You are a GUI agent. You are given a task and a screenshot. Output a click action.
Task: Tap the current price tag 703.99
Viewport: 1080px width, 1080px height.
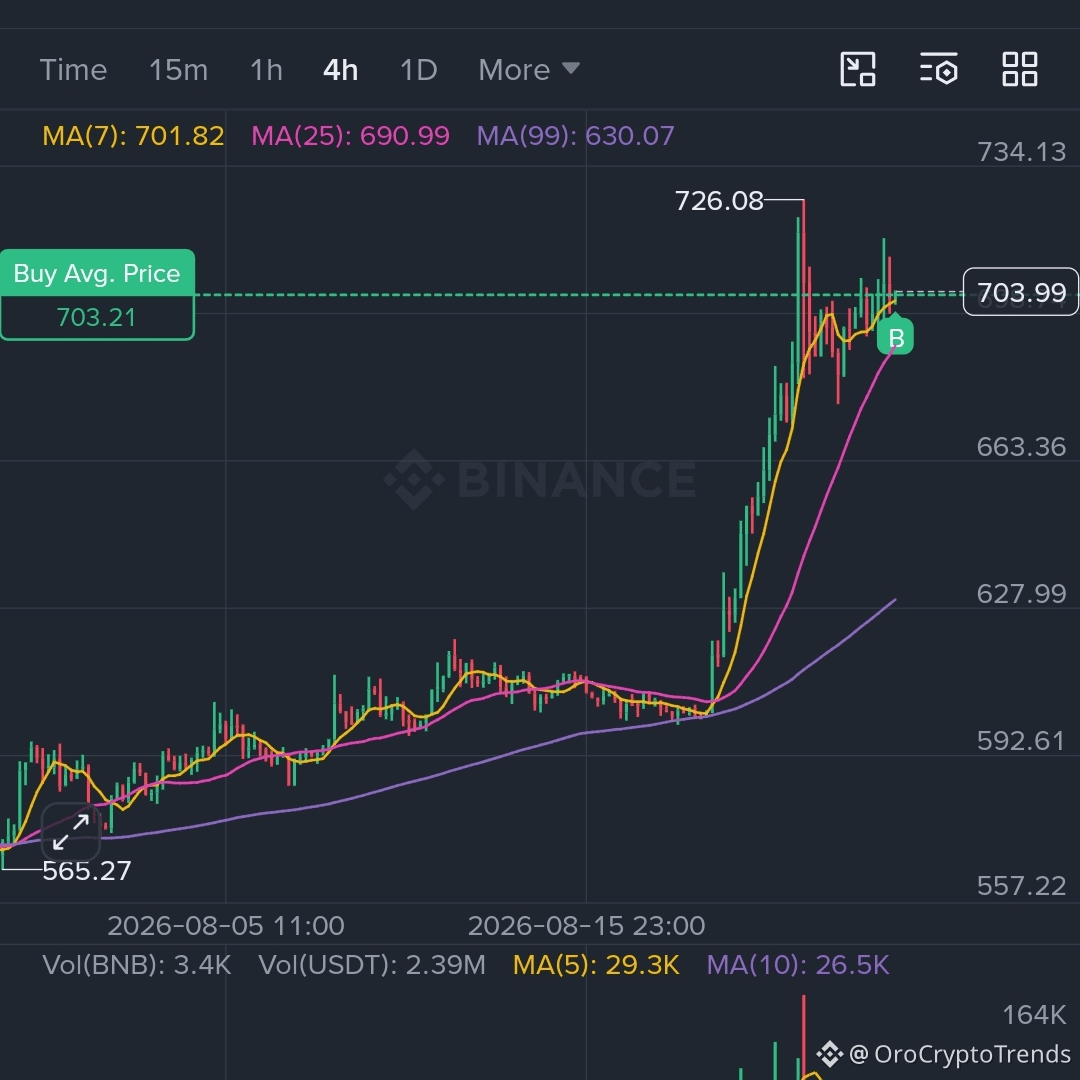1021,292
